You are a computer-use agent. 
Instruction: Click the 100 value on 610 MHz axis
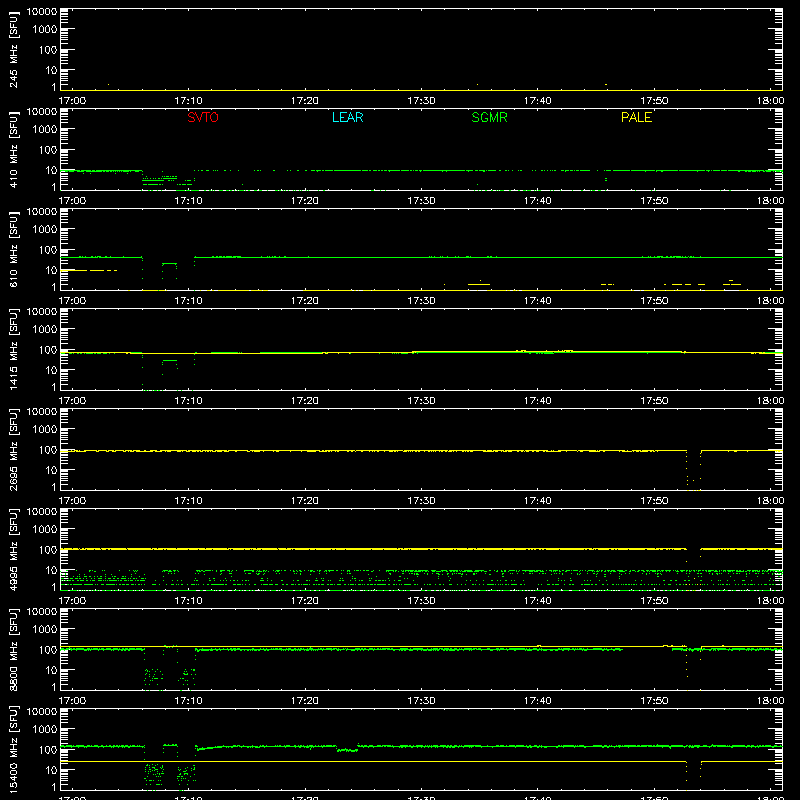pos(48,250)
